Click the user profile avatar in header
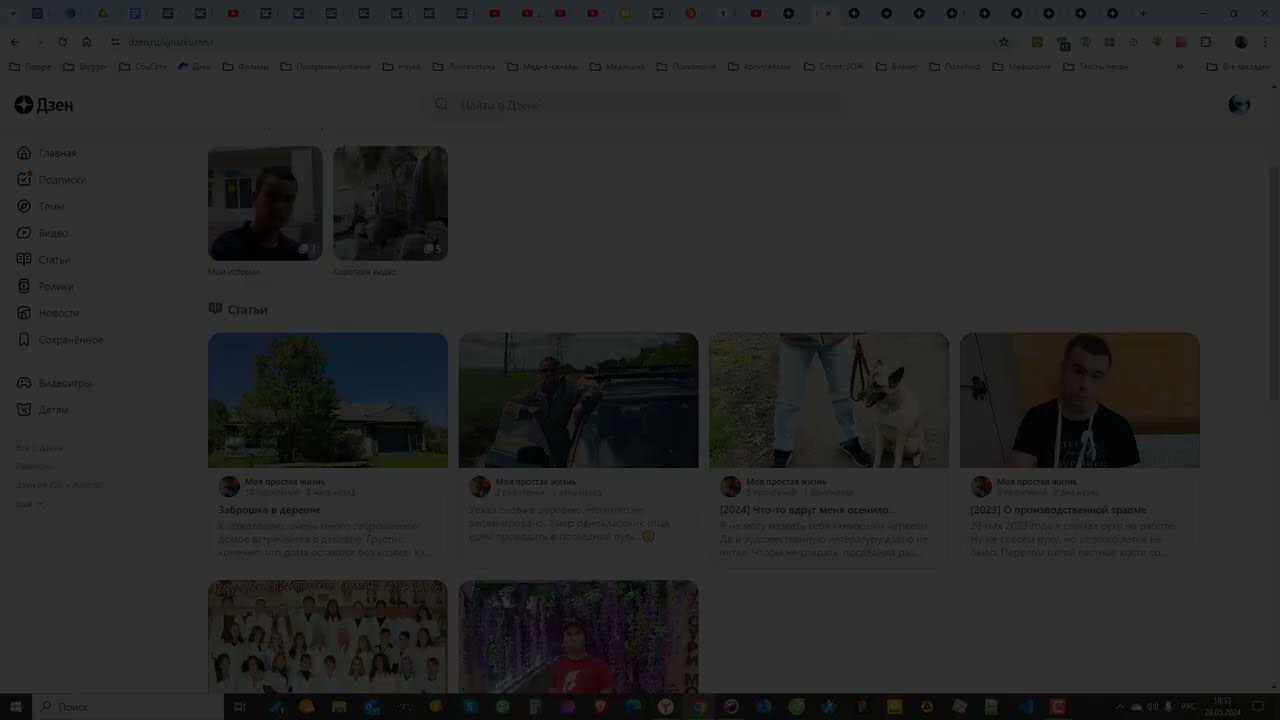1280x720 pixels. 1239,105
